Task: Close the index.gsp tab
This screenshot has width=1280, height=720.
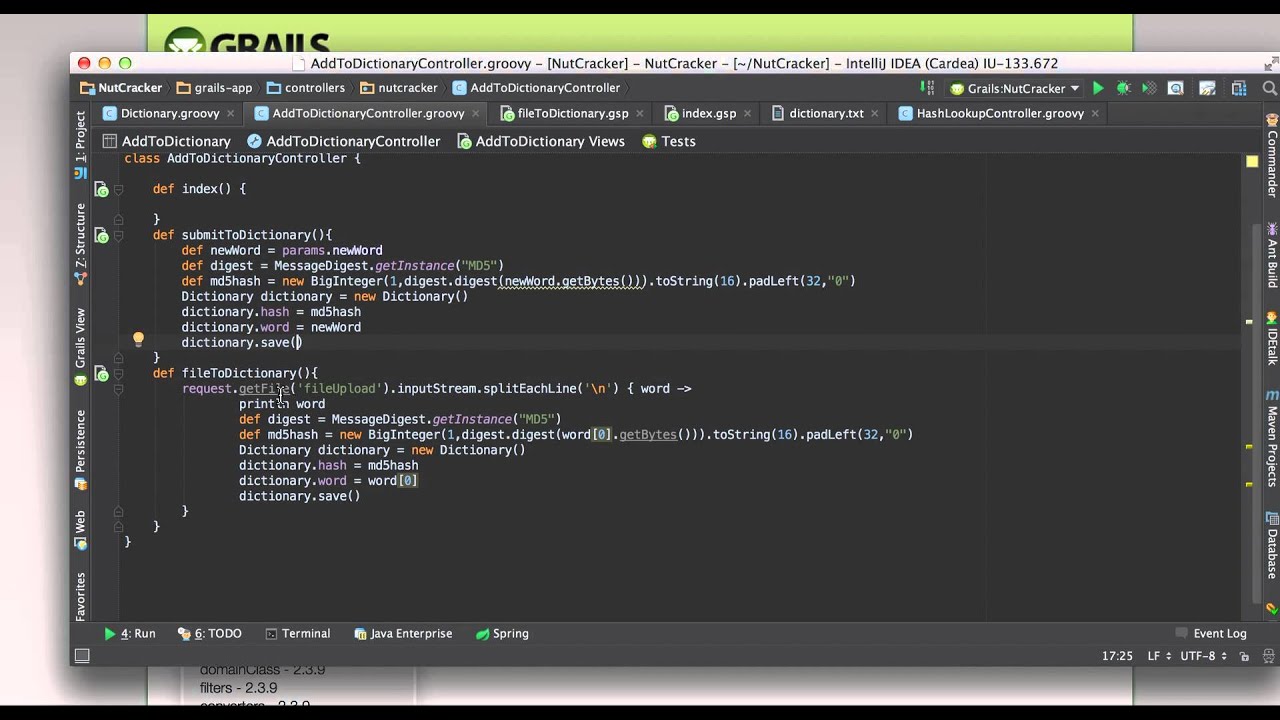Action: (747, 114)
